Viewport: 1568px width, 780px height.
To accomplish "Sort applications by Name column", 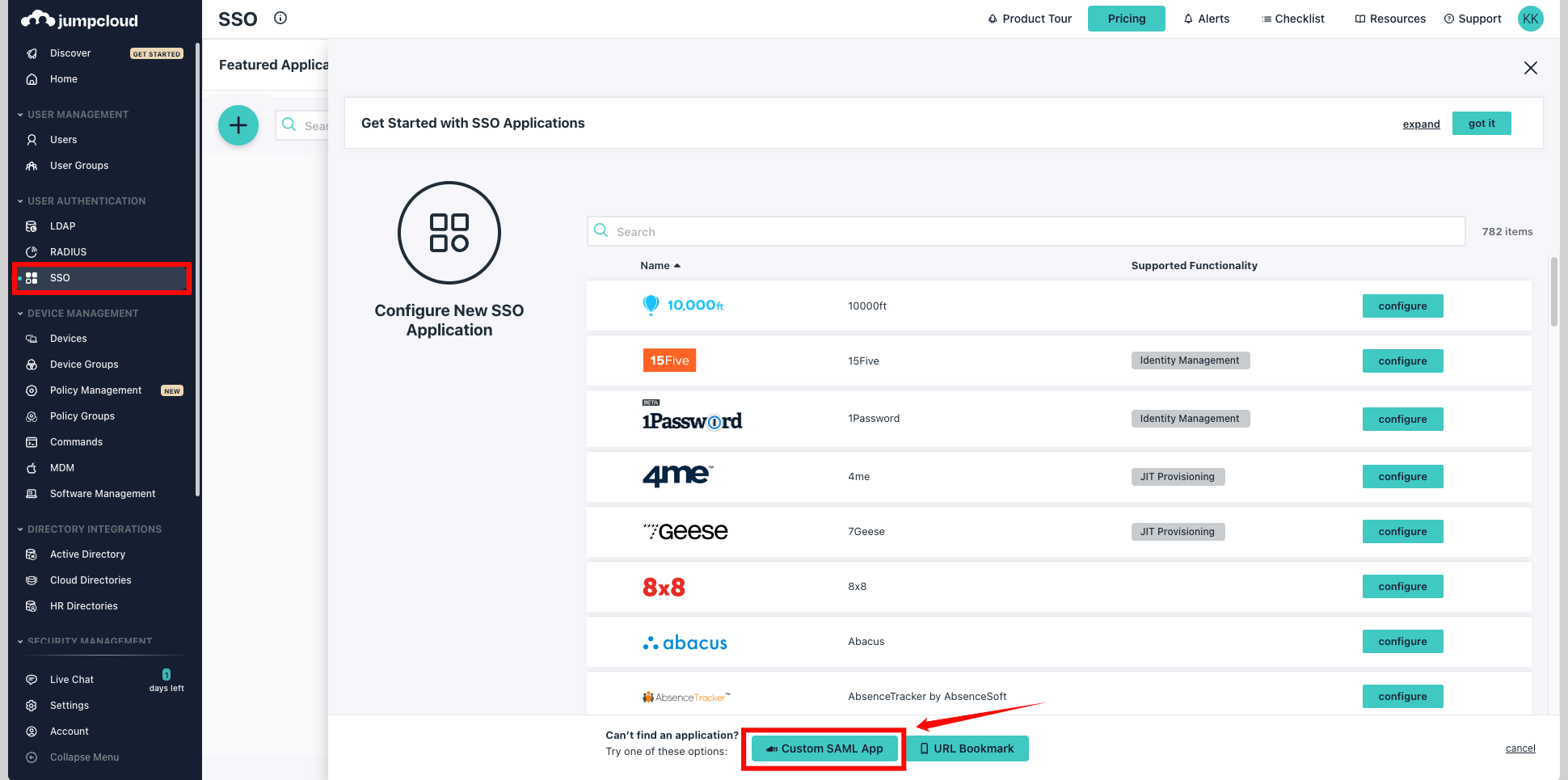I will coord(660,266).
